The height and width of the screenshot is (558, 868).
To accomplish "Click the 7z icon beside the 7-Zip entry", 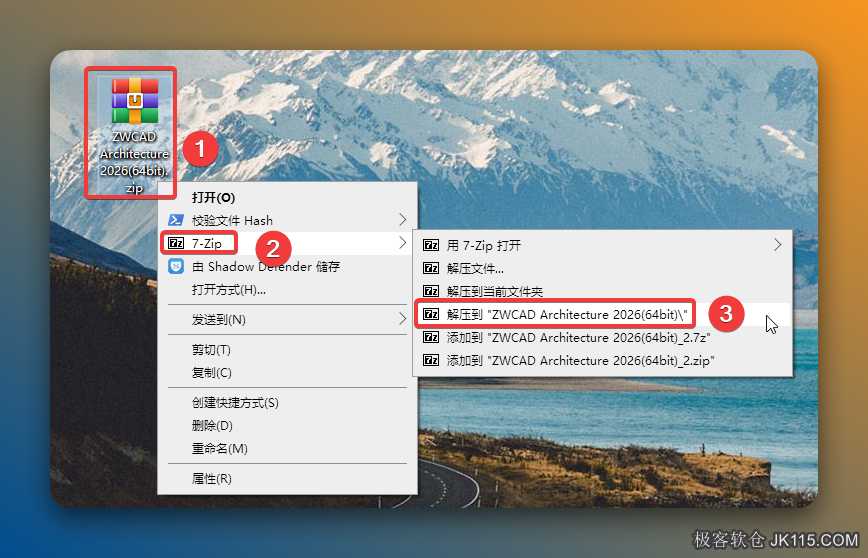I will [176, 243].
